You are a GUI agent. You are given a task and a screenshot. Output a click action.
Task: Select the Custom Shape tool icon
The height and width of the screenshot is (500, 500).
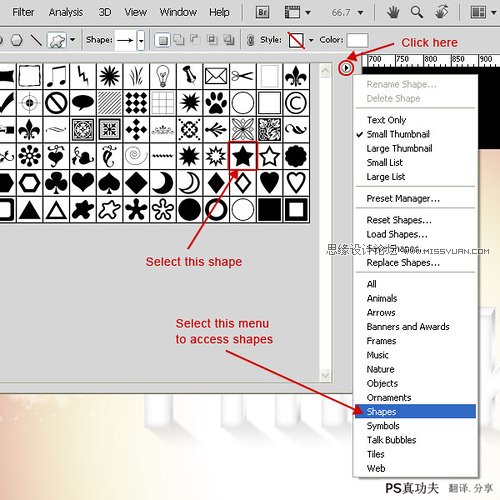click(x=57, y=40)
